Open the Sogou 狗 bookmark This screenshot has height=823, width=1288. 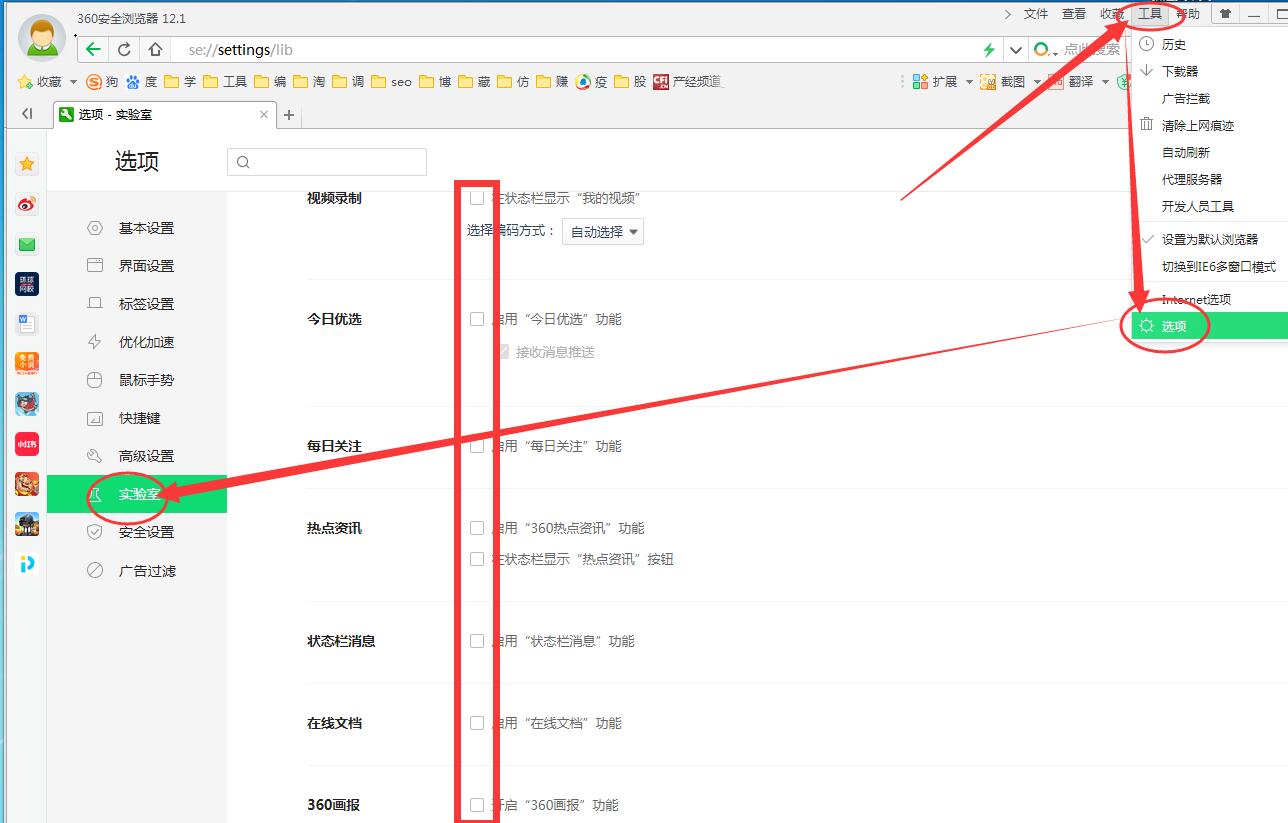[102, 82]
